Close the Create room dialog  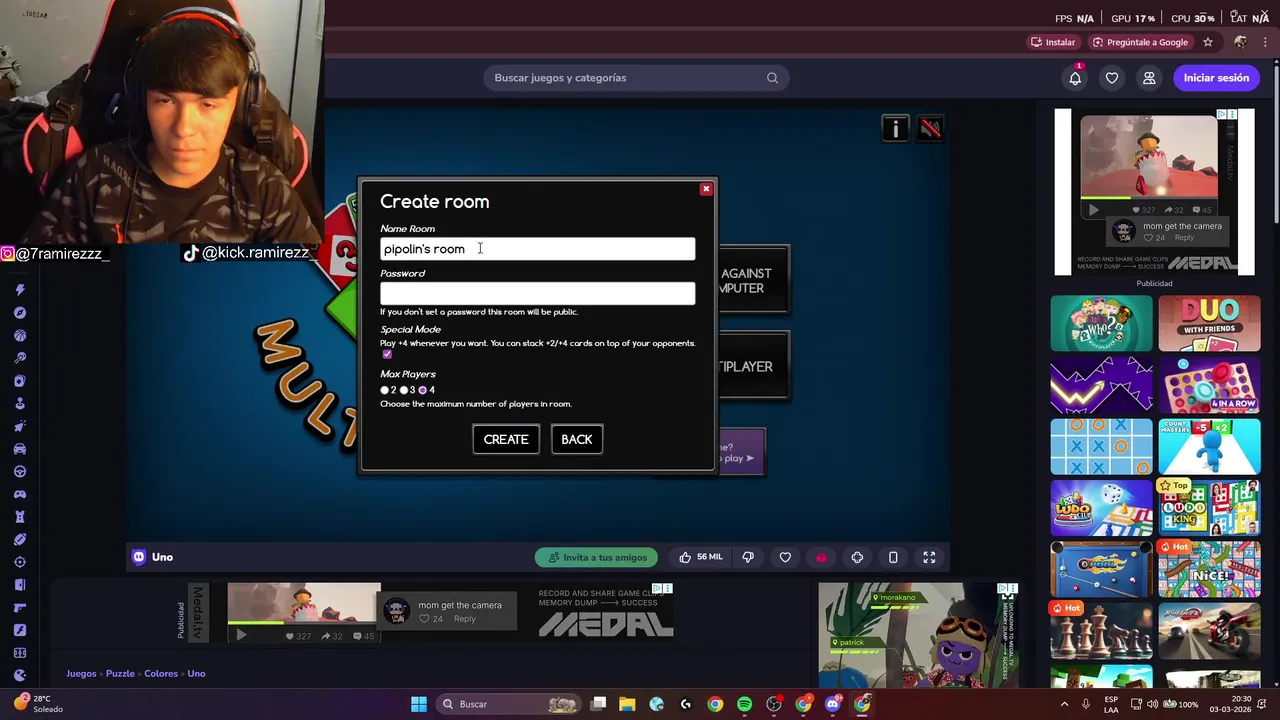pyautogui.click(x=706, y=189)
